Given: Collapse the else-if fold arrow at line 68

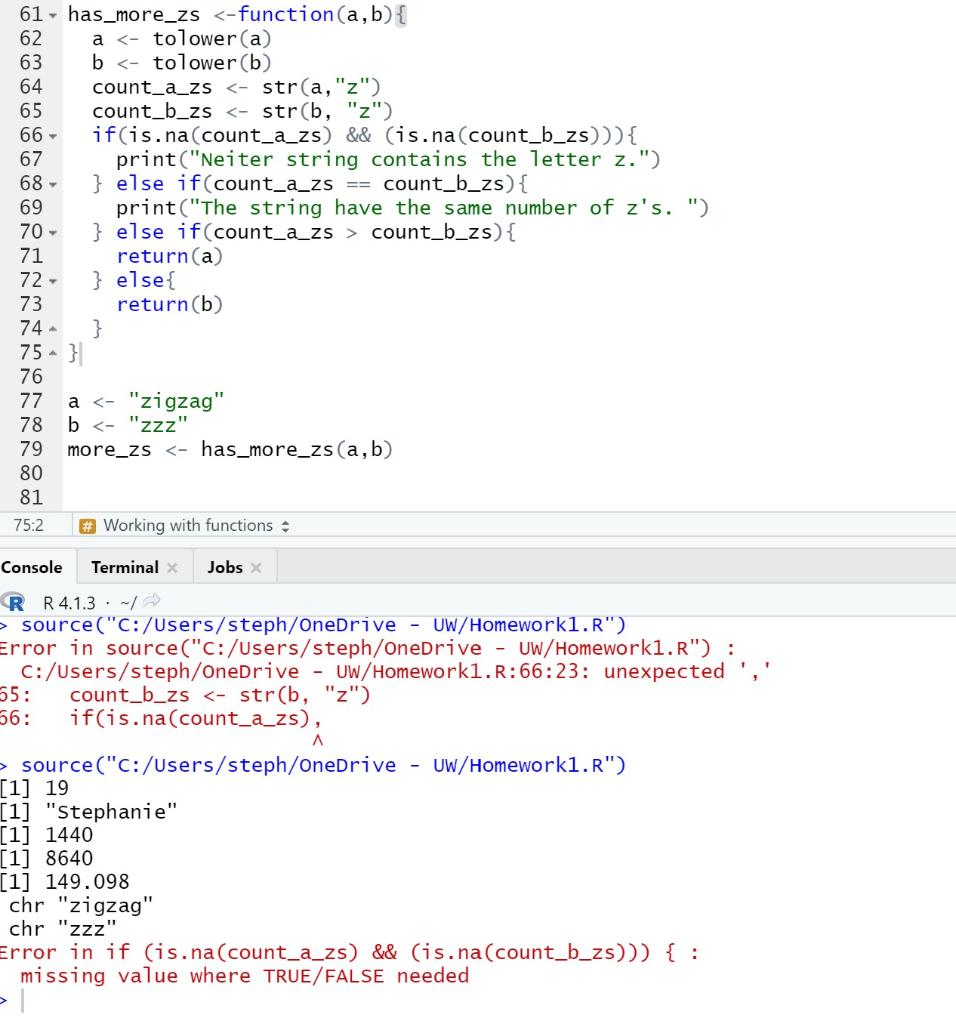Looking at the screenshot, I should click(x=53, y=185).
